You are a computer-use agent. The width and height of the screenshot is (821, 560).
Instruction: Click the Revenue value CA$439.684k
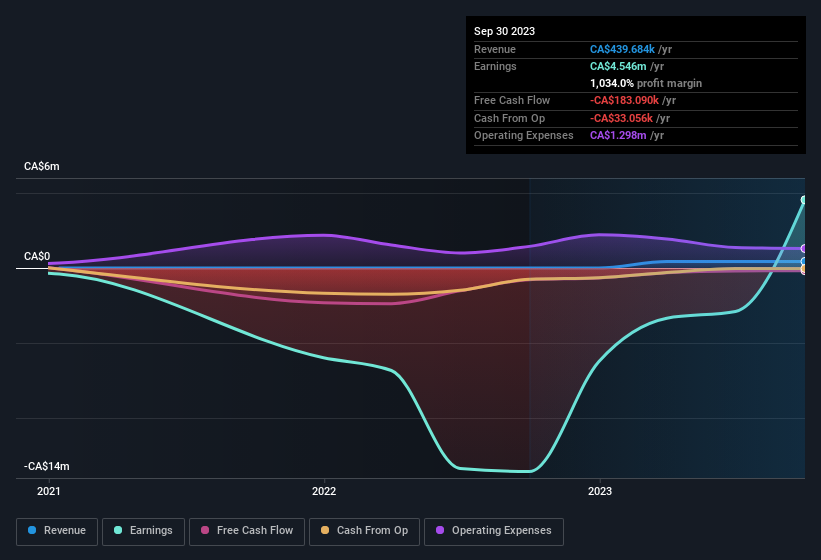[622, 49]
